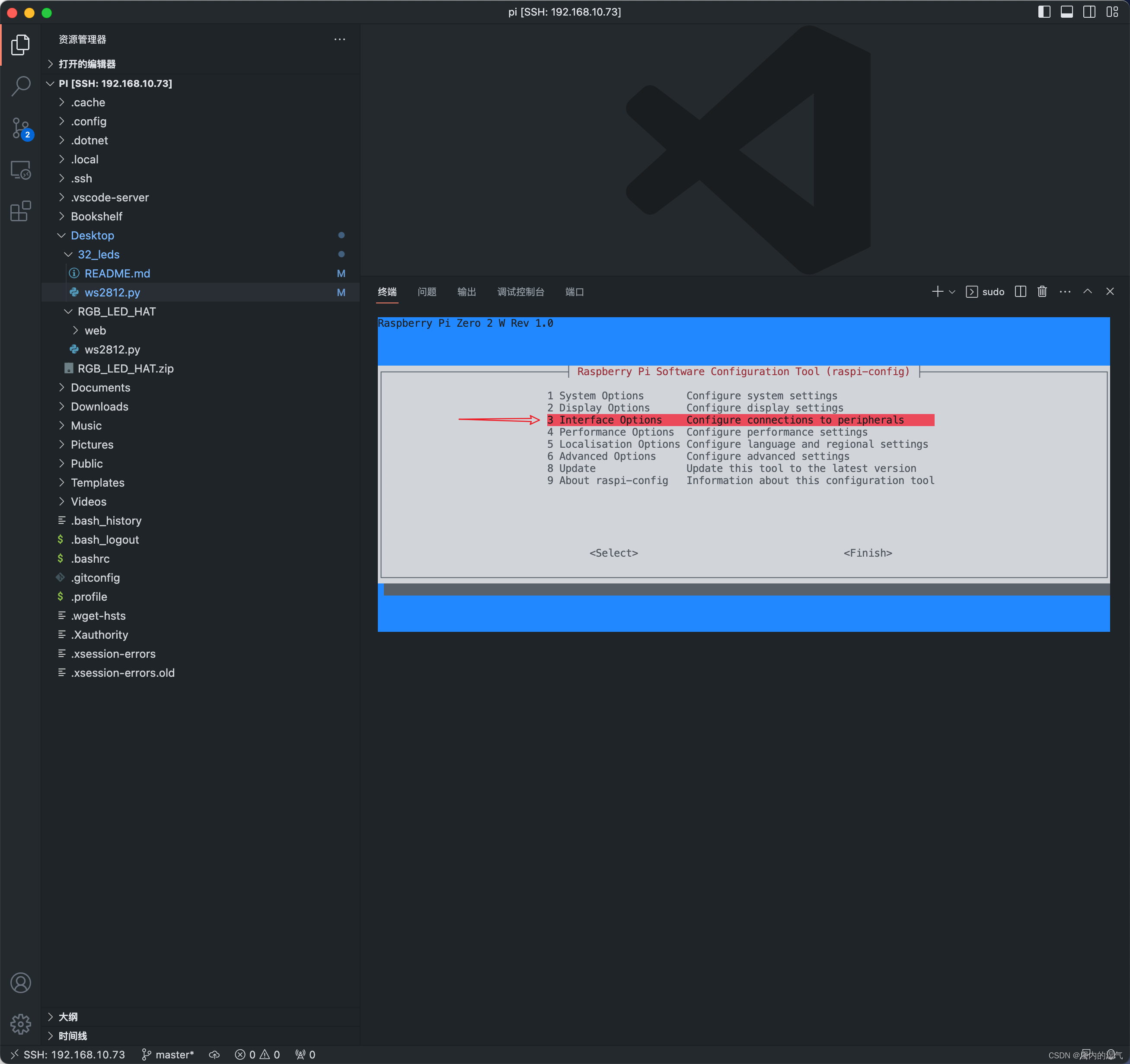This screenshot has height=1064, width=1130.
Task: Open the Manage gear icon
Action: [x=20, y=1024]
